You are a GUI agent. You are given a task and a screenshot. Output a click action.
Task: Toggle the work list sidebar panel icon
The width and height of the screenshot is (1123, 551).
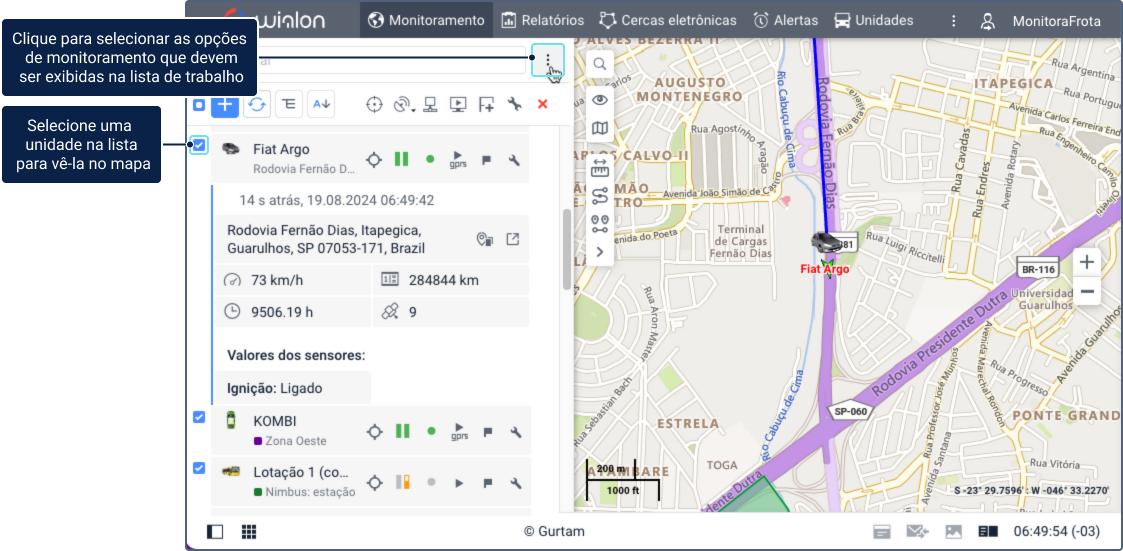pos(214,532)
